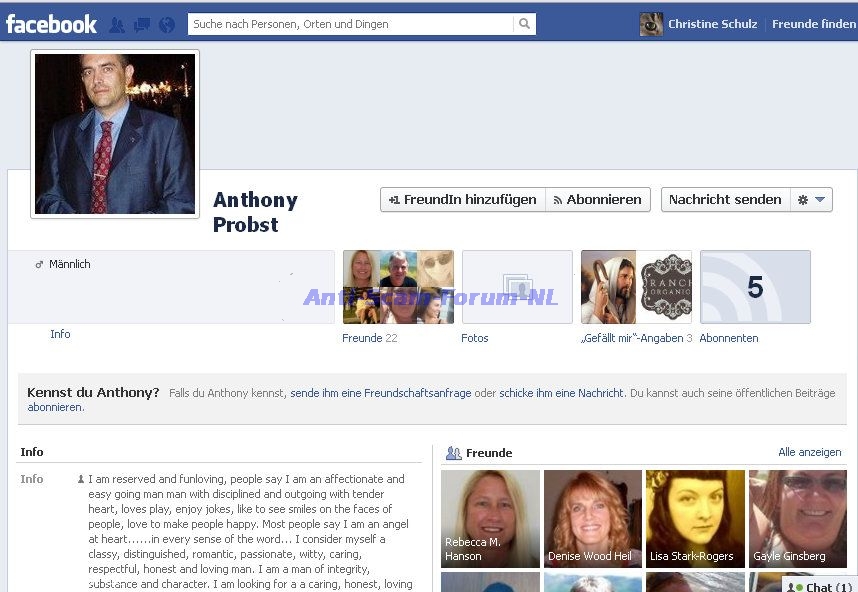Open Rebecca M. Hanson's friend photo
The image size is (858, 592).
pyautogui.click(x=490, y=518)
